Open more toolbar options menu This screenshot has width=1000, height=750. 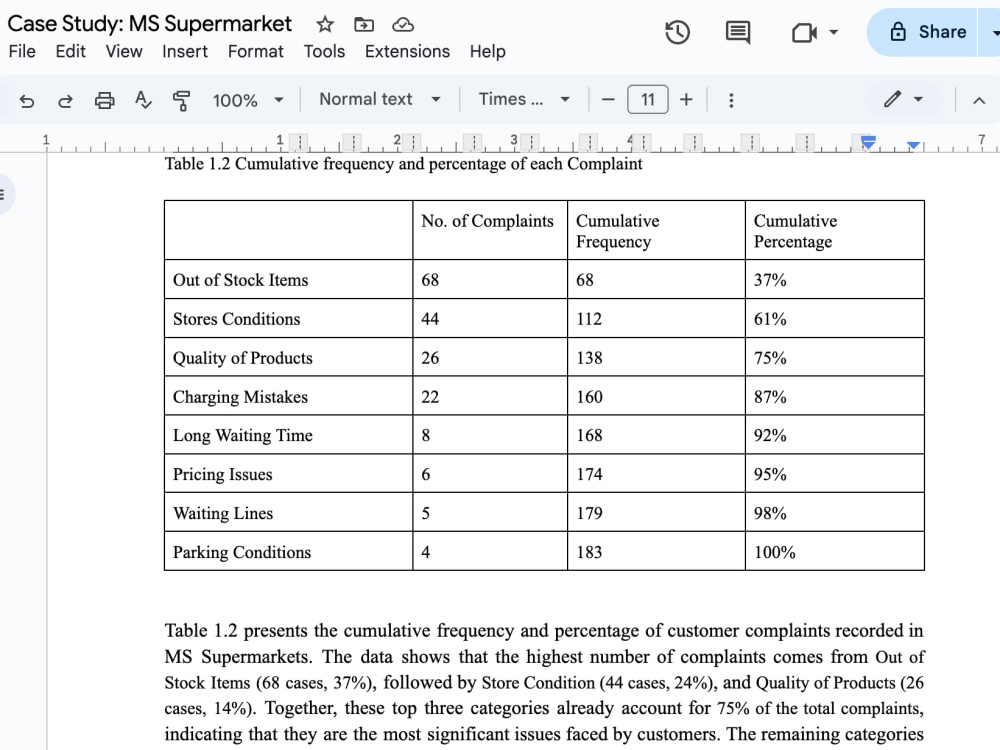731,100
